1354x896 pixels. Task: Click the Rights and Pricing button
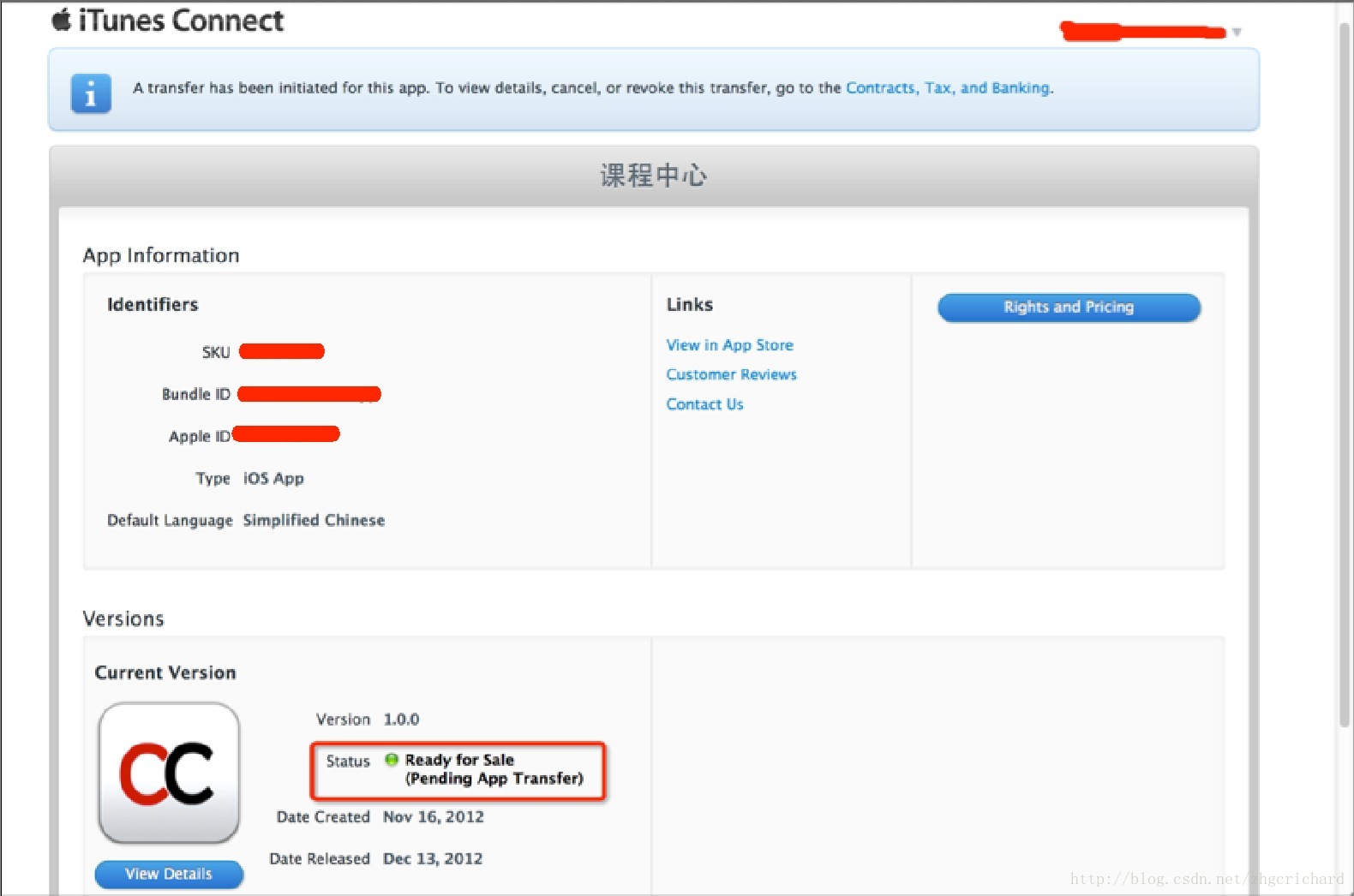[1069, 308]
